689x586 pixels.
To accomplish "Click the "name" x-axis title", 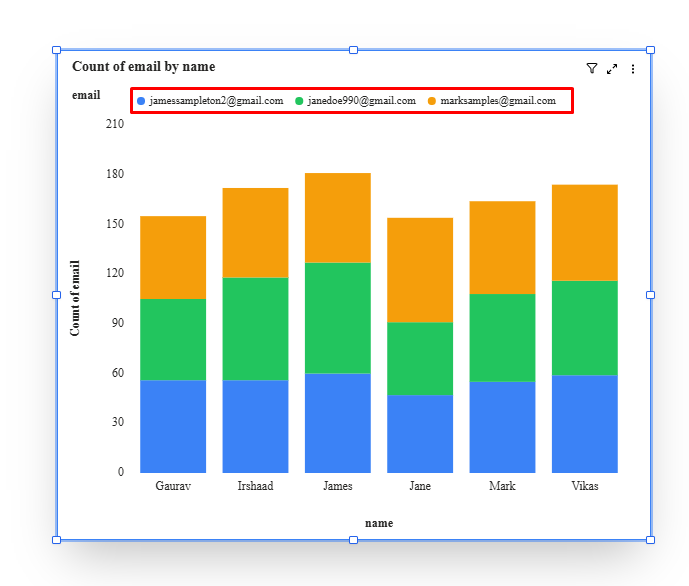I will (x=379, y=523).
